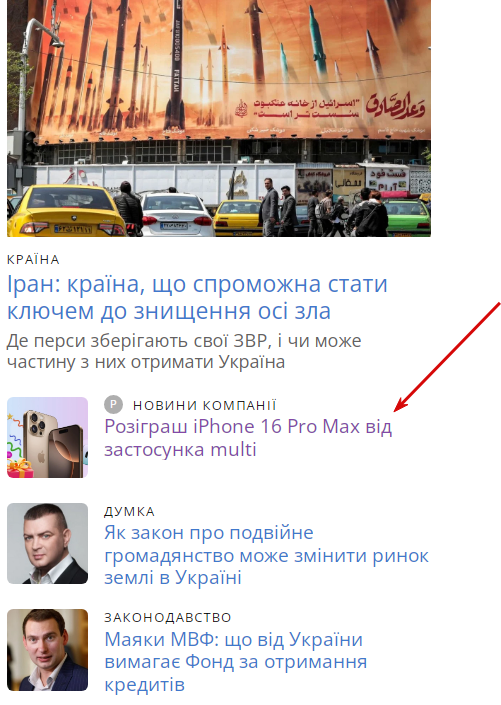Select the ЗАКОНОДАВСТВО category label
Viewport: 501px width, 705px height.
[x=168, y=617]
